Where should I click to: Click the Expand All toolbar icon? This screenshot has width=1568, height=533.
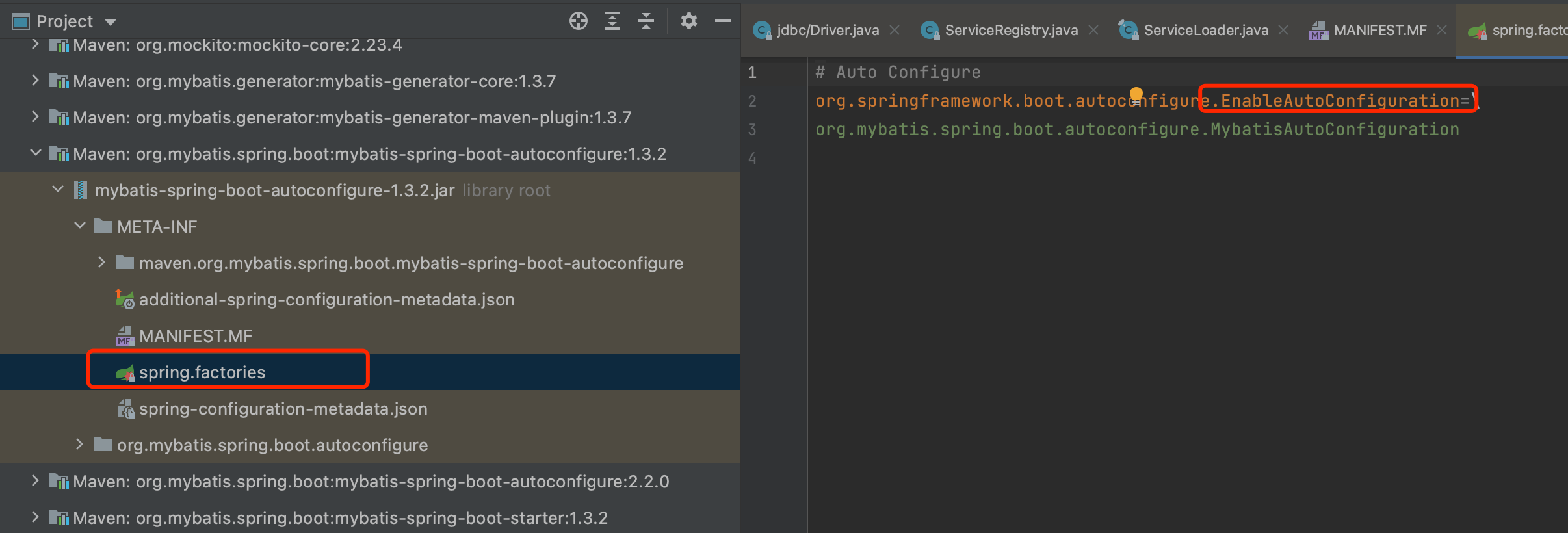click(612, 21)
